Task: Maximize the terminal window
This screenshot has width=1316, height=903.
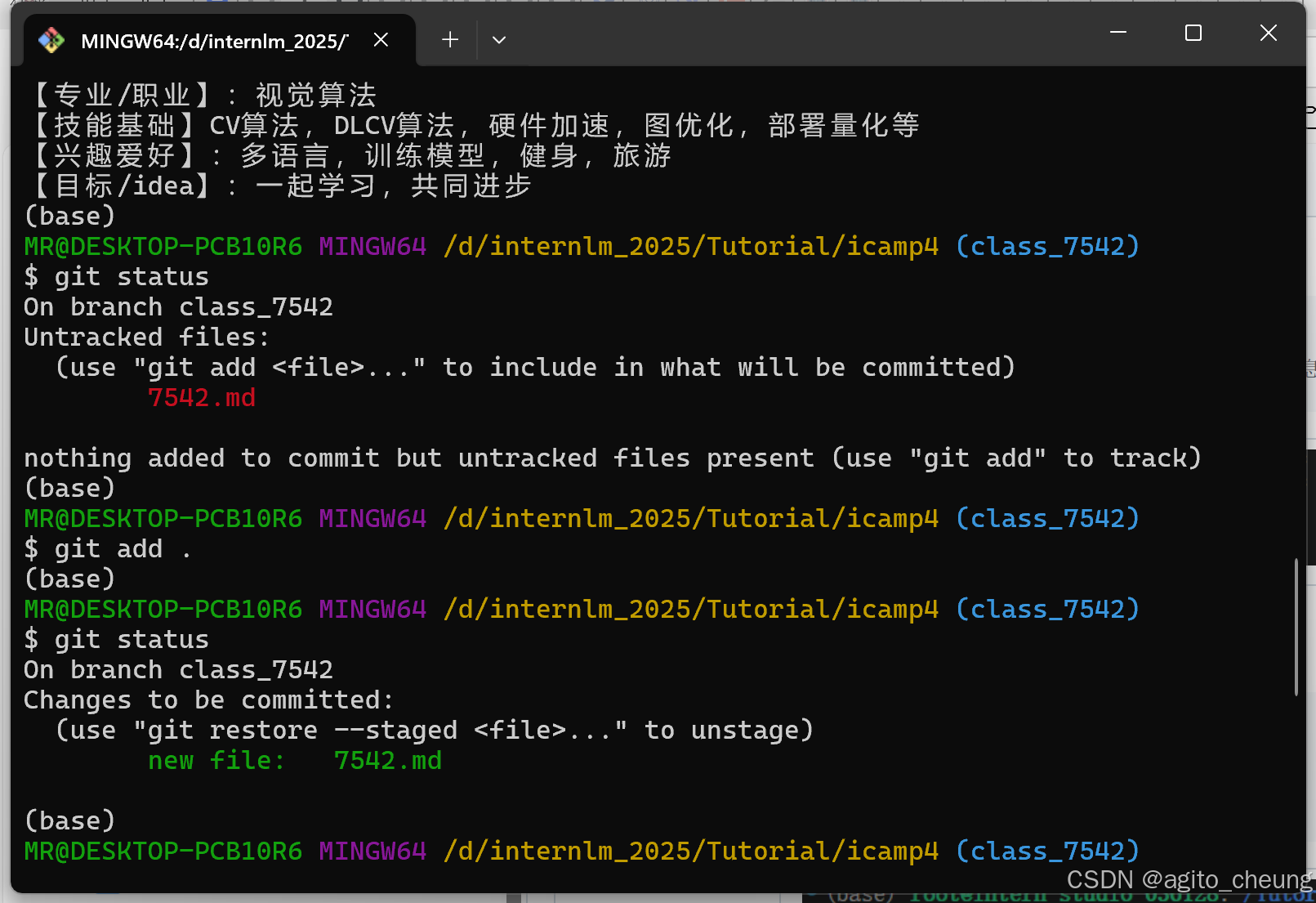Action: coord(1193,33)
